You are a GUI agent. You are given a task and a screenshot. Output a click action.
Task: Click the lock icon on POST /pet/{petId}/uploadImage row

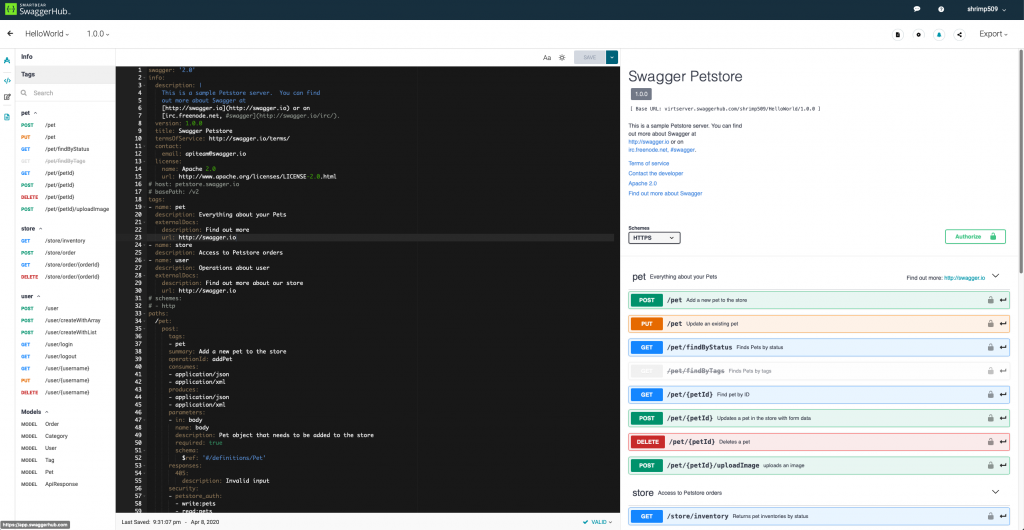[x=990, y=465]
